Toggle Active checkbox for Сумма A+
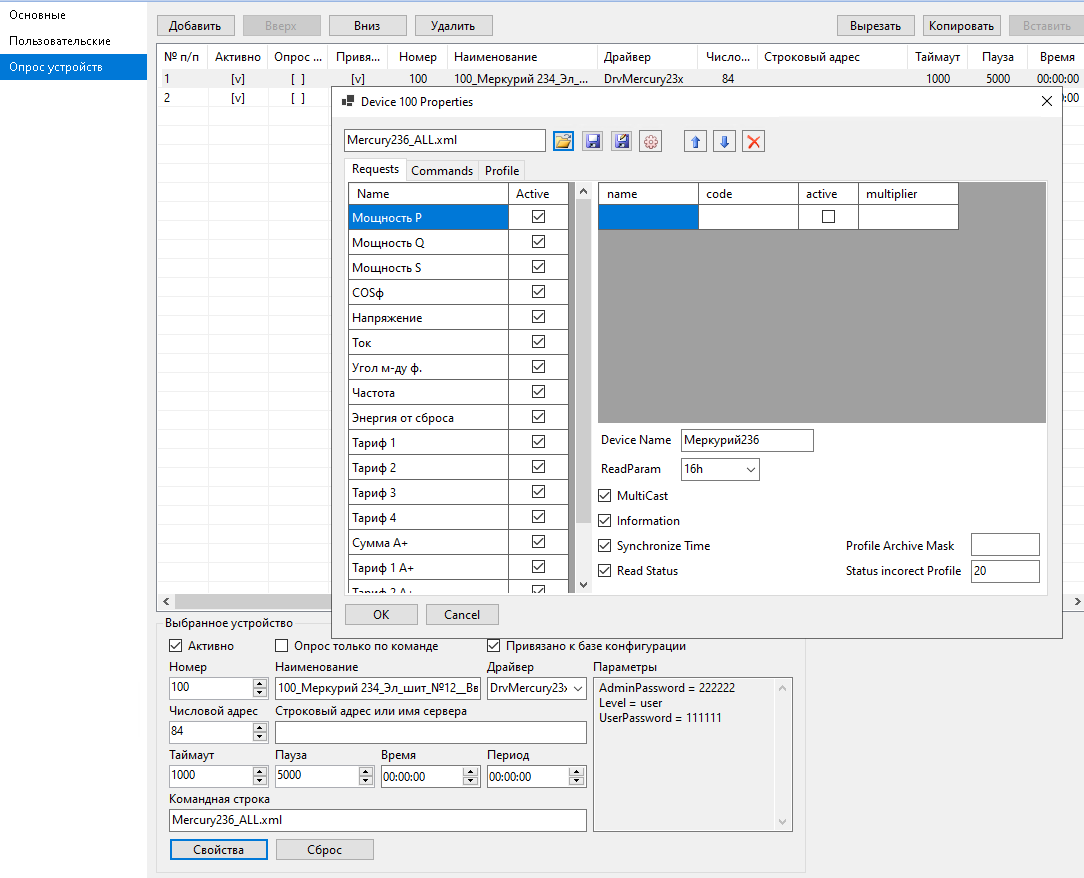 coord(539,542)
